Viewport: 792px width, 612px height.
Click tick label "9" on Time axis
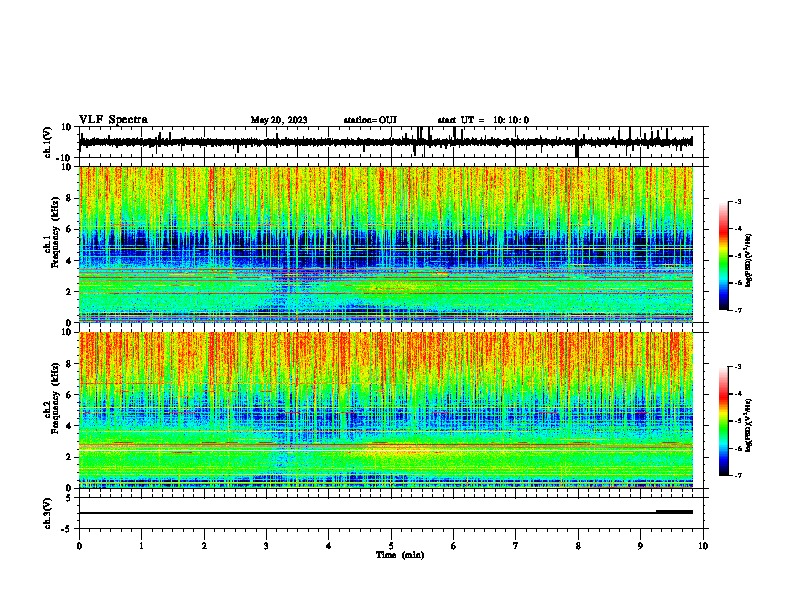[640, 546]
